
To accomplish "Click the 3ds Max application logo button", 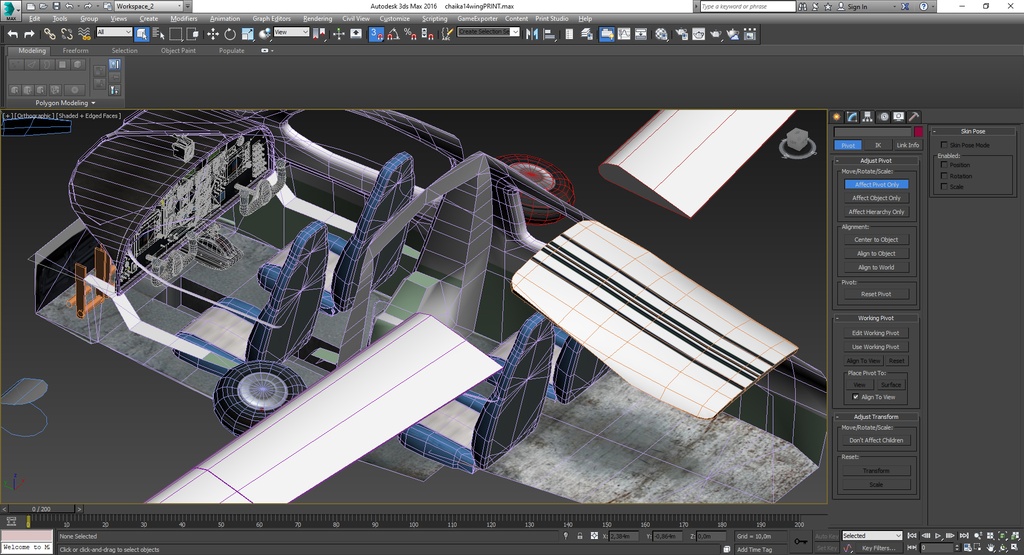I will (x=10, y=10).
